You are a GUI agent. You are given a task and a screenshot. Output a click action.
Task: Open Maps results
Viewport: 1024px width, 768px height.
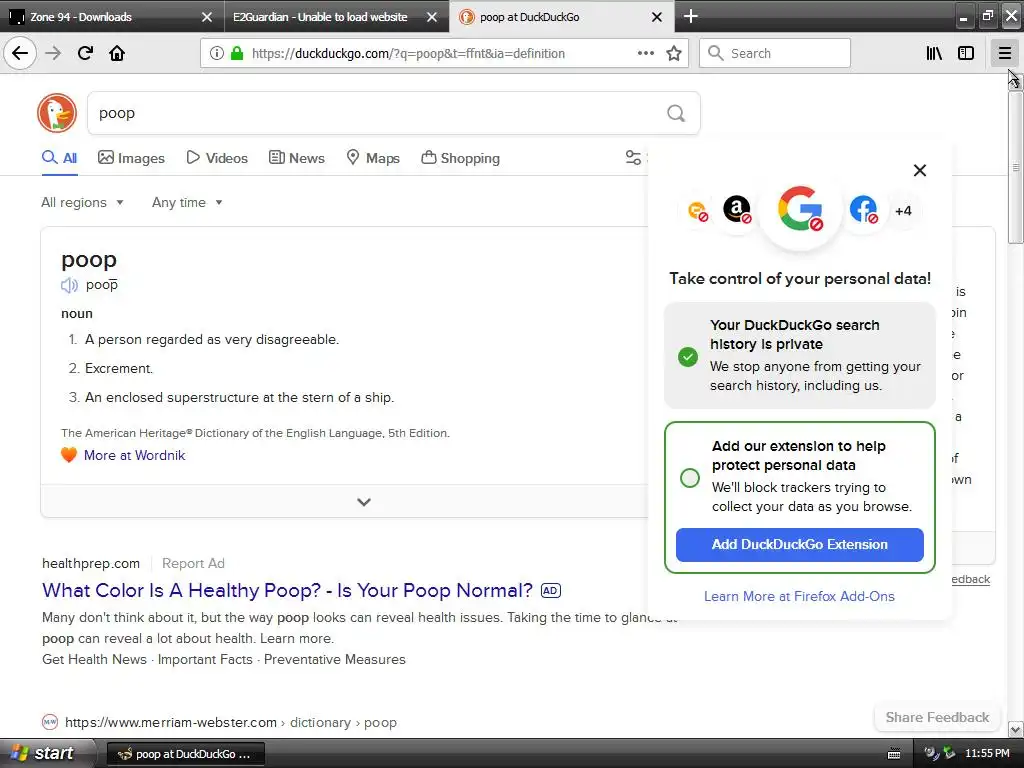click(x=372, y=158)
